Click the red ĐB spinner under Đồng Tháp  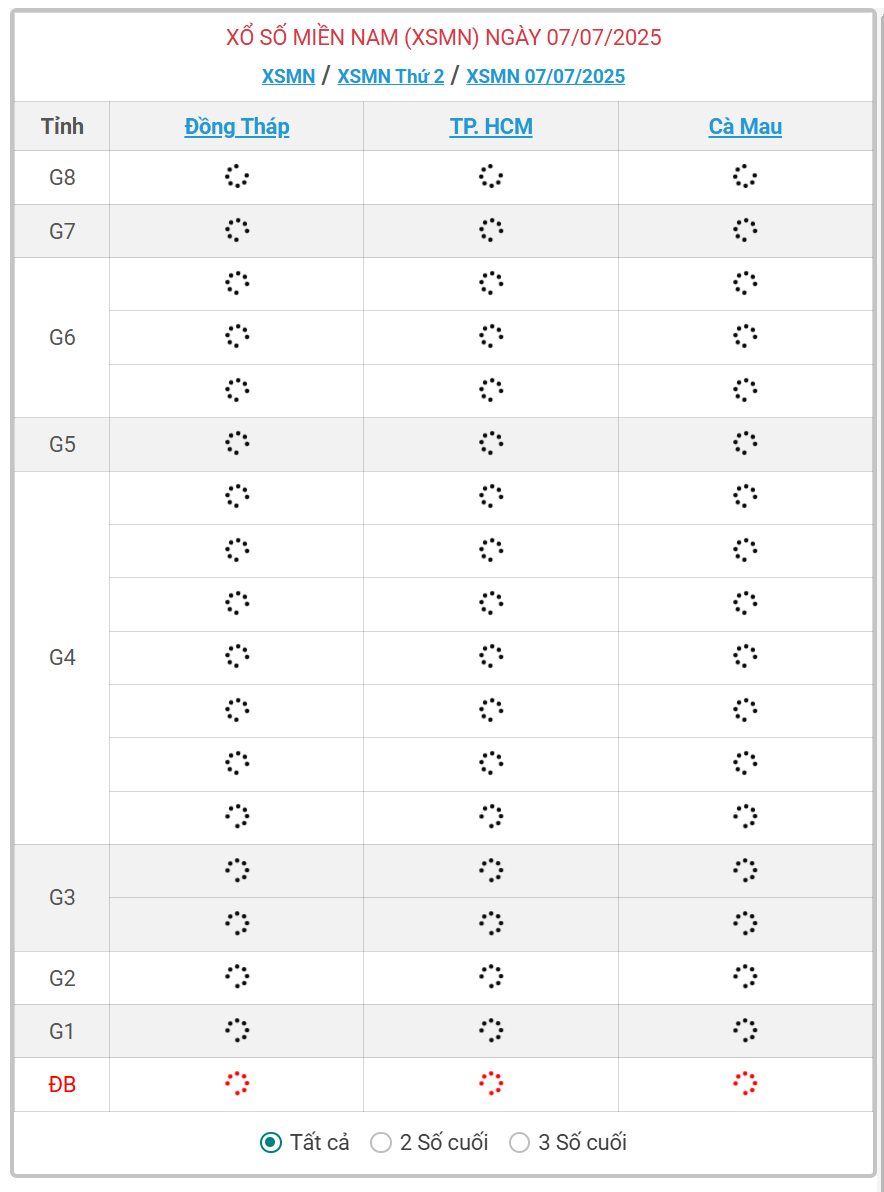(237, 1083)
